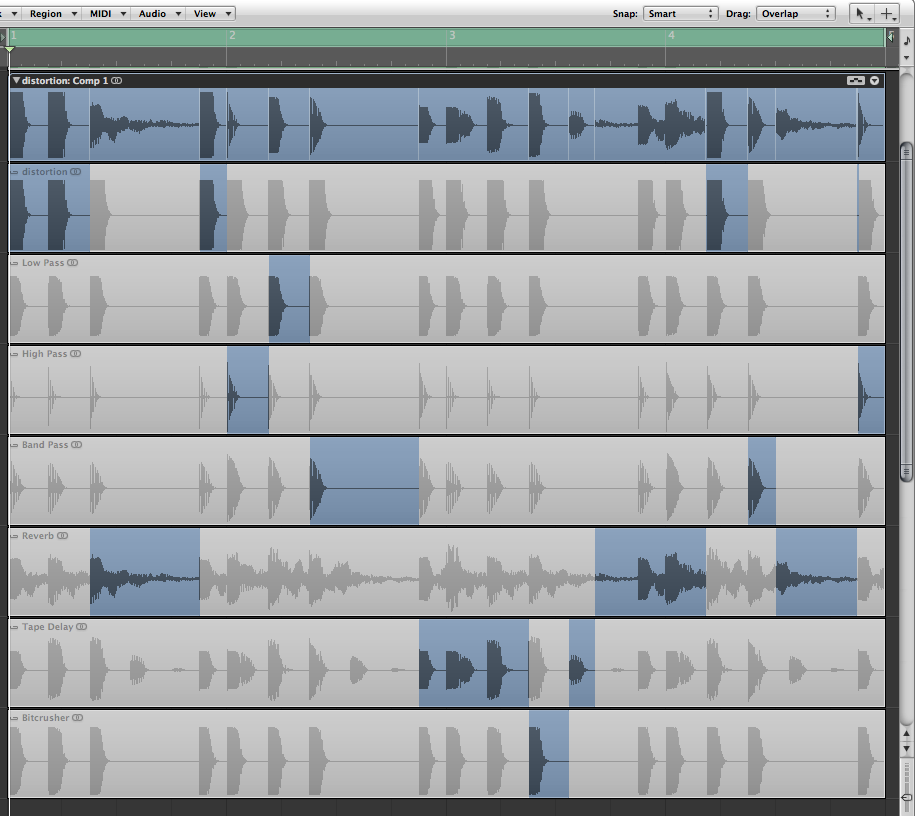The image size is (915, 816).
Task: Click the stereo icon on the distortion take
Action: [76, 172]
